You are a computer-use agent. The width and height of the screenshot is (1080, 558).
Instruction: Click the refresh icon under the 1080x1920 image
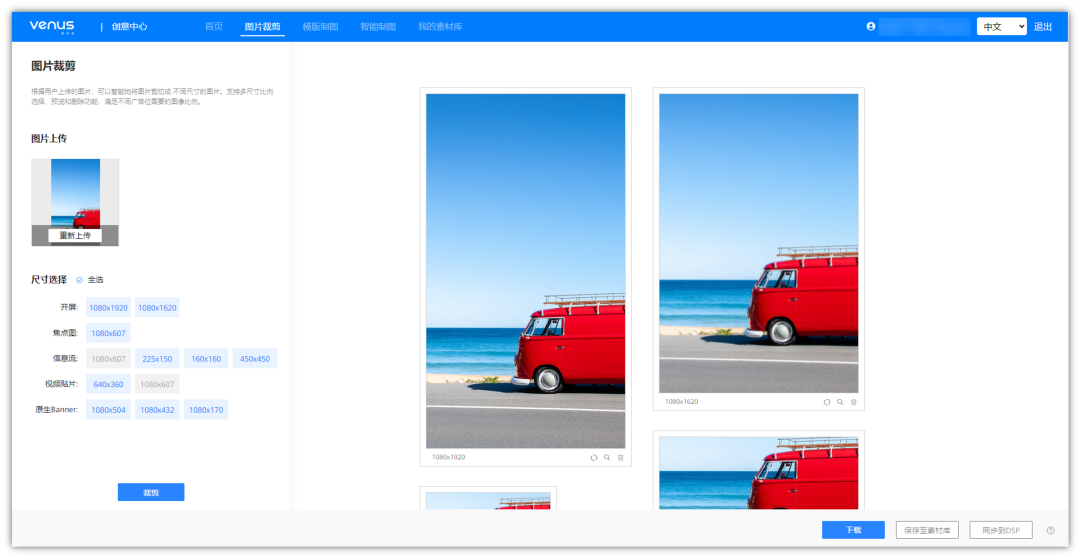tap(593, 457)
